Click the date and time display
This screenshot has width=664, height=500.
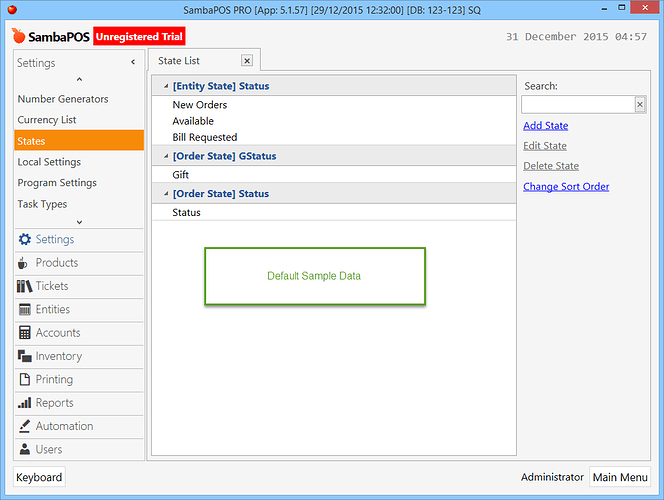point(576,37)
